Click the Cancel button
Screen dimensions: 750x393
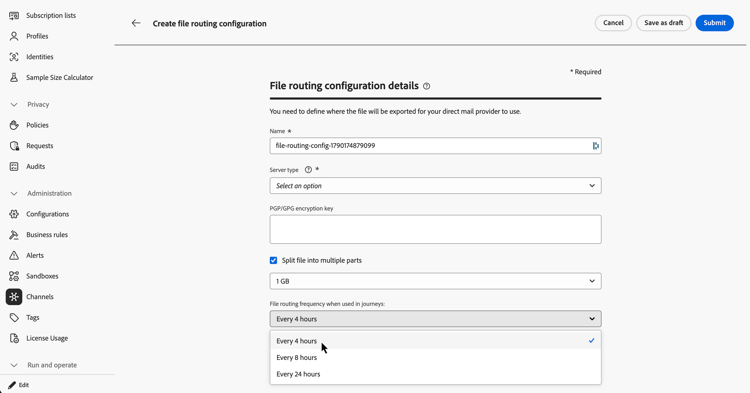tap(613, 23)
